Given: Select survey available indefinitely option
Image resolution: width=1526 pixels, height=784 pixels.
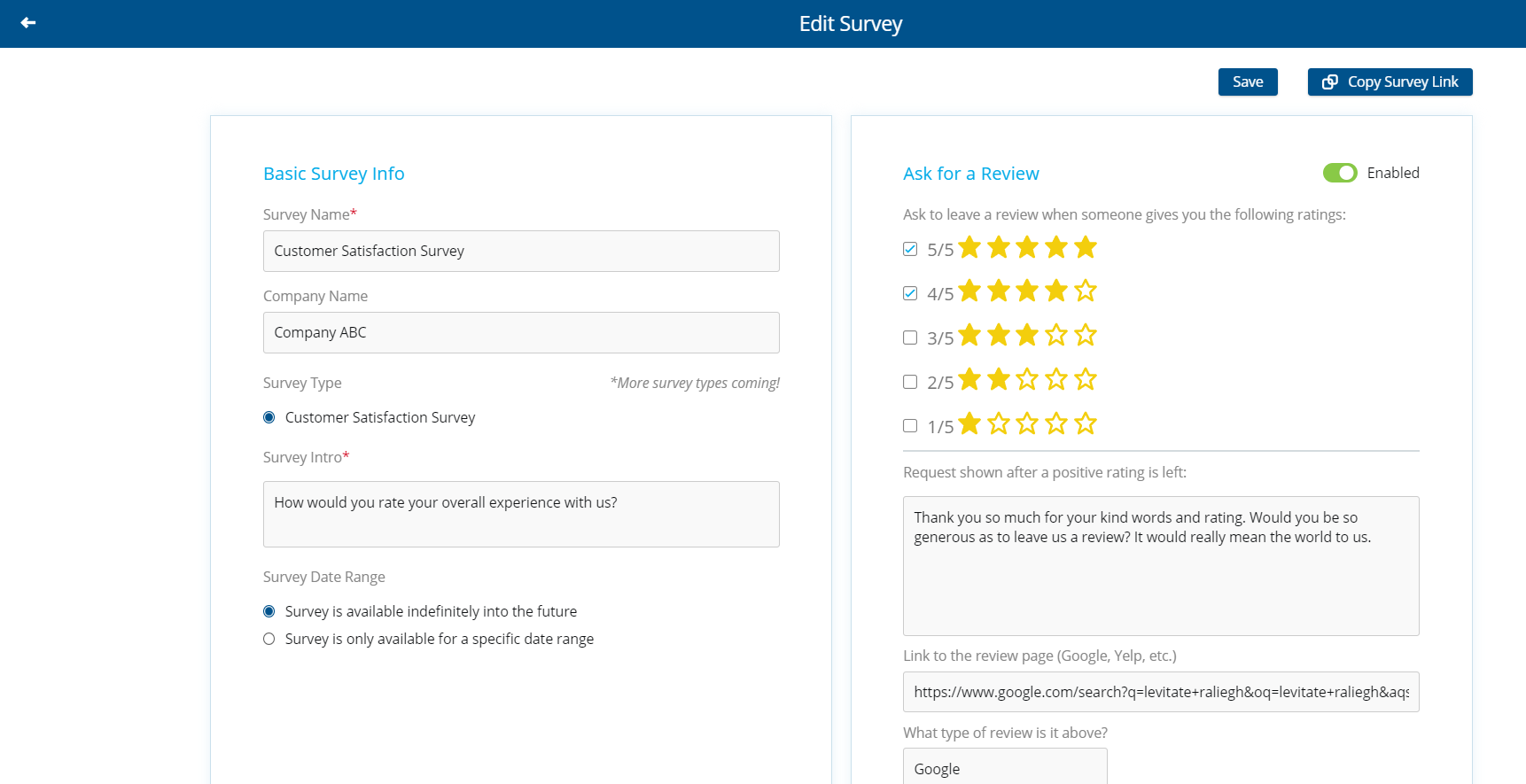Looking at the screenshot, I should pyautogui.click(x=269, y=611).
